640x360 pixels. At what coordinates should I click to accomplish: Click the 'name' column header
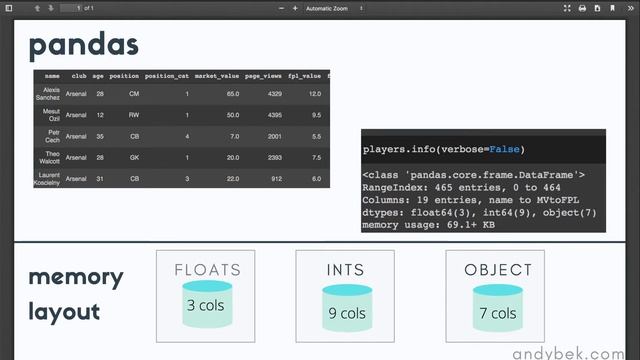click(52, 76)
